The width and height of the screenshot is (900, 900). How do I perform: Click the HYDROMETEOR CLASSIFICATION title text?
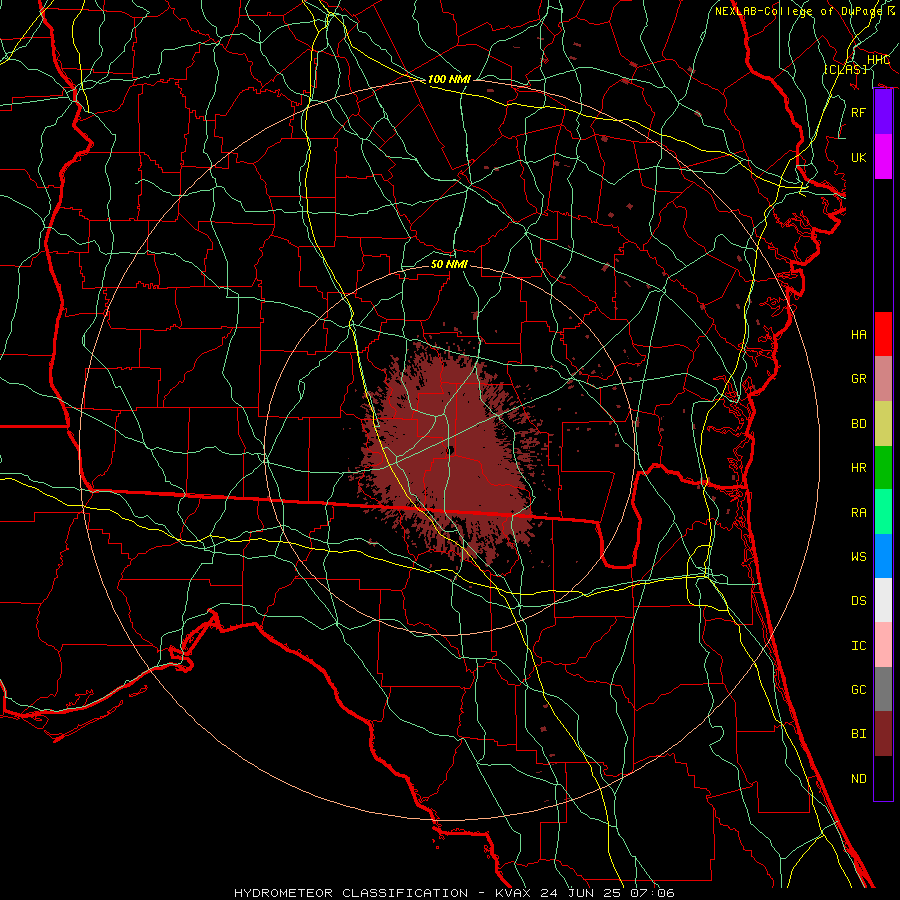point(351,893)
